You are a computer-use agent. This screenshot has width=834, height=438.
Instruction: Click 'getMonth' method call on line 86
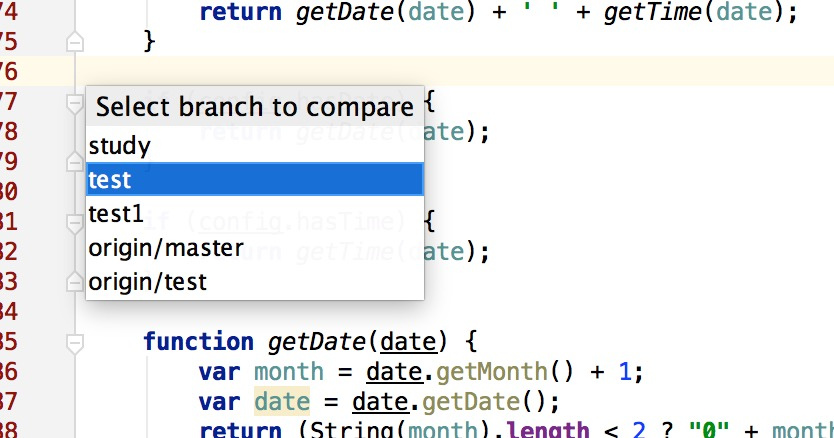[491, 371]
